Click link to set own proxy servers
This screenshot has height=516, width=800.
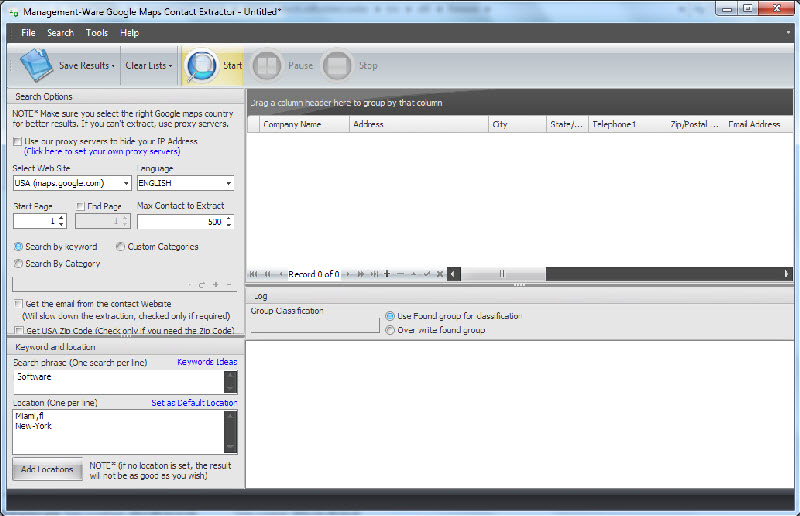tap(102, 152)
